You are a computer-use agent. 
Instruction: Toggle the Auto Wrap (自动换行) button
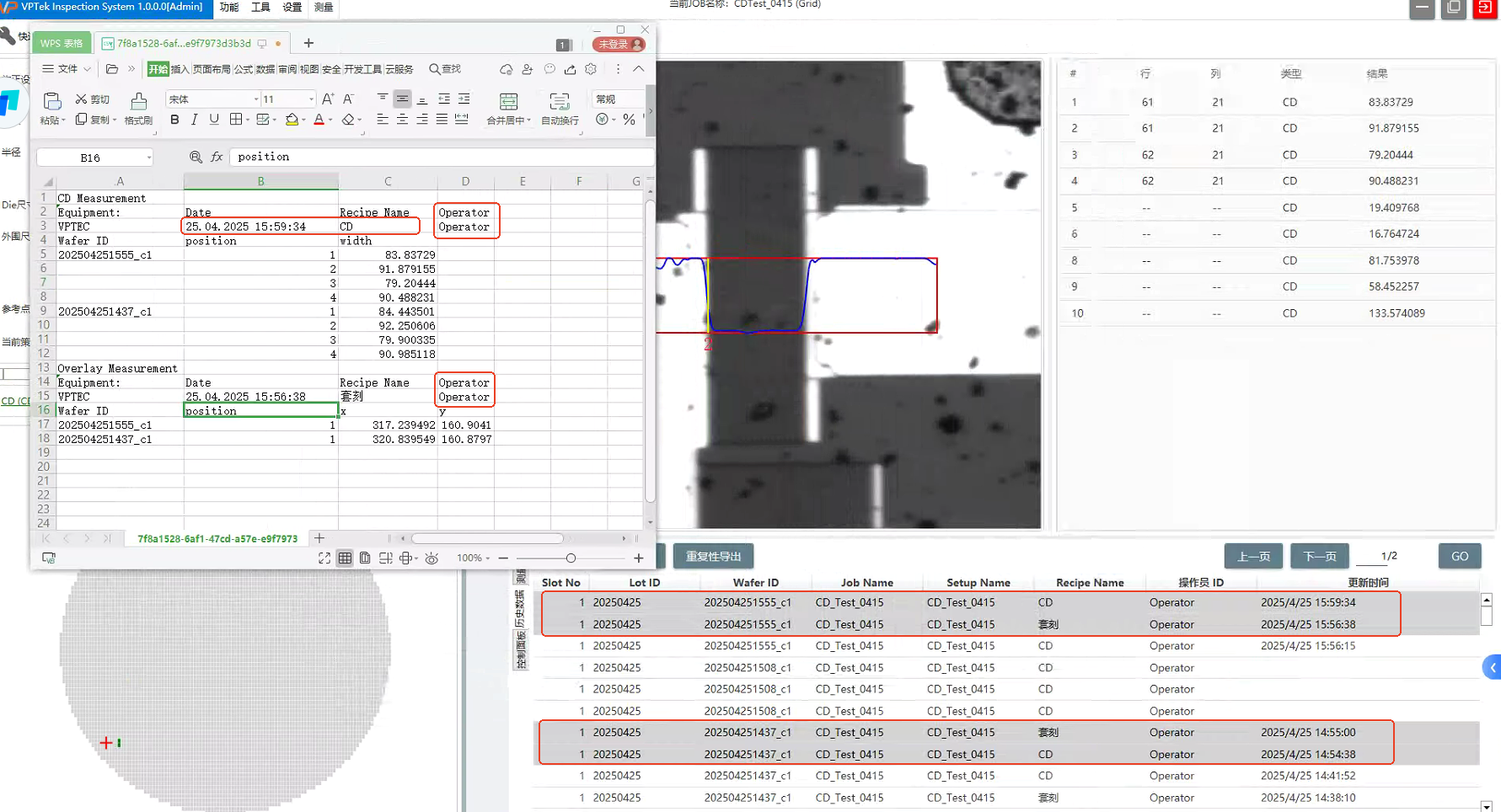click(x=560, y=108)
